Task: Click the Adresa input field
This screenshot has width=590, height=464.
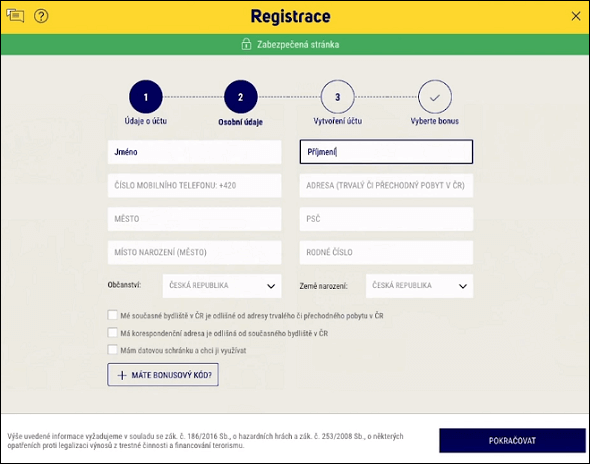Action: (386, 186)
